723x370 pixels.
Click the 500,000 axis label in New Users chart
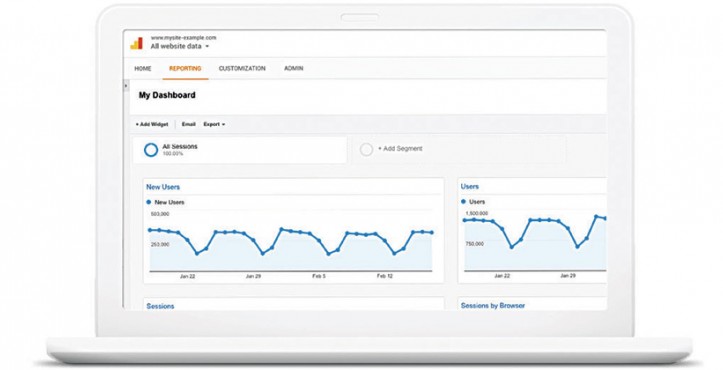[160, 214]
